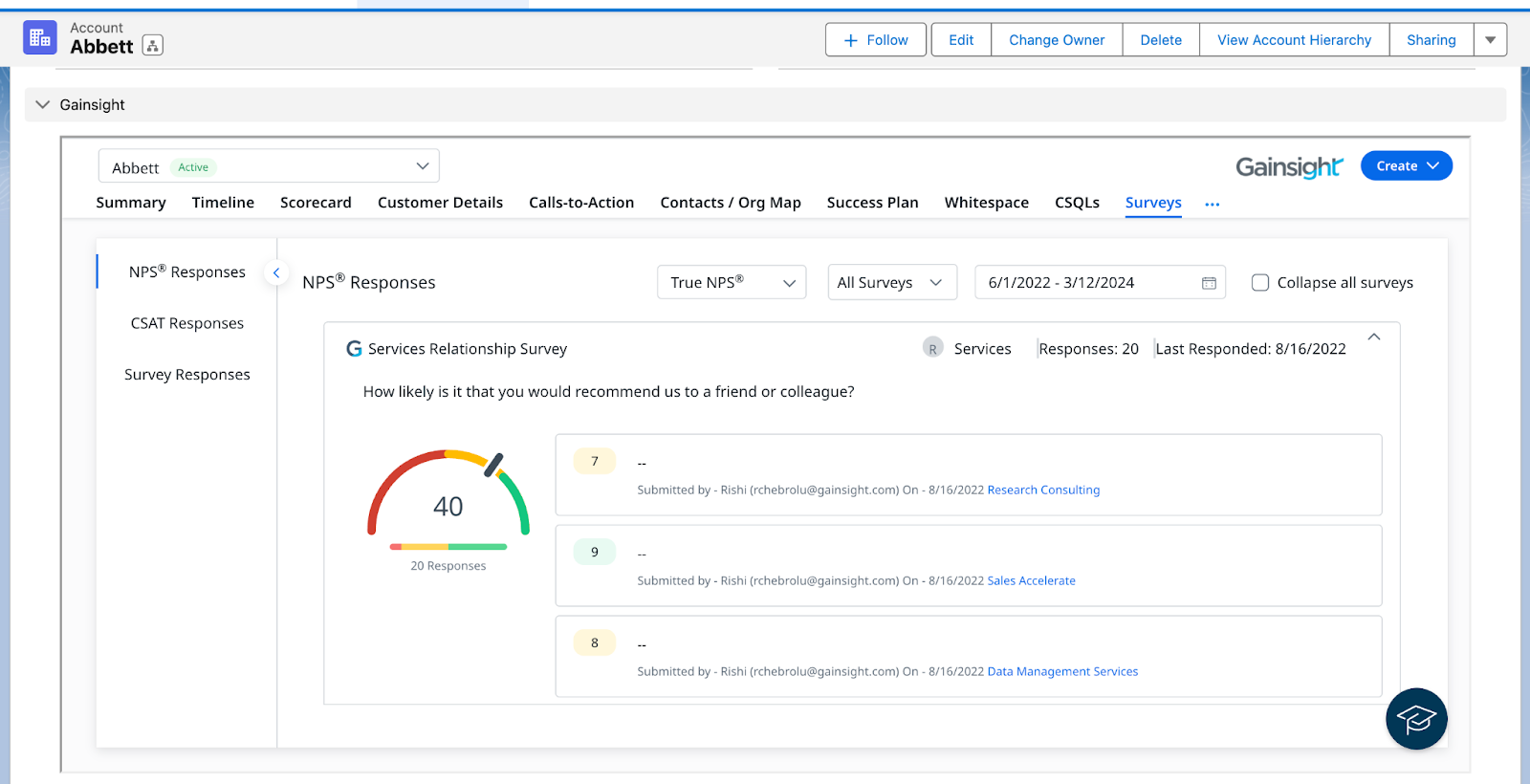The width and height of the screenshot is (1530, 784).
Task: Click the score 9 badge
Action: 595,553
